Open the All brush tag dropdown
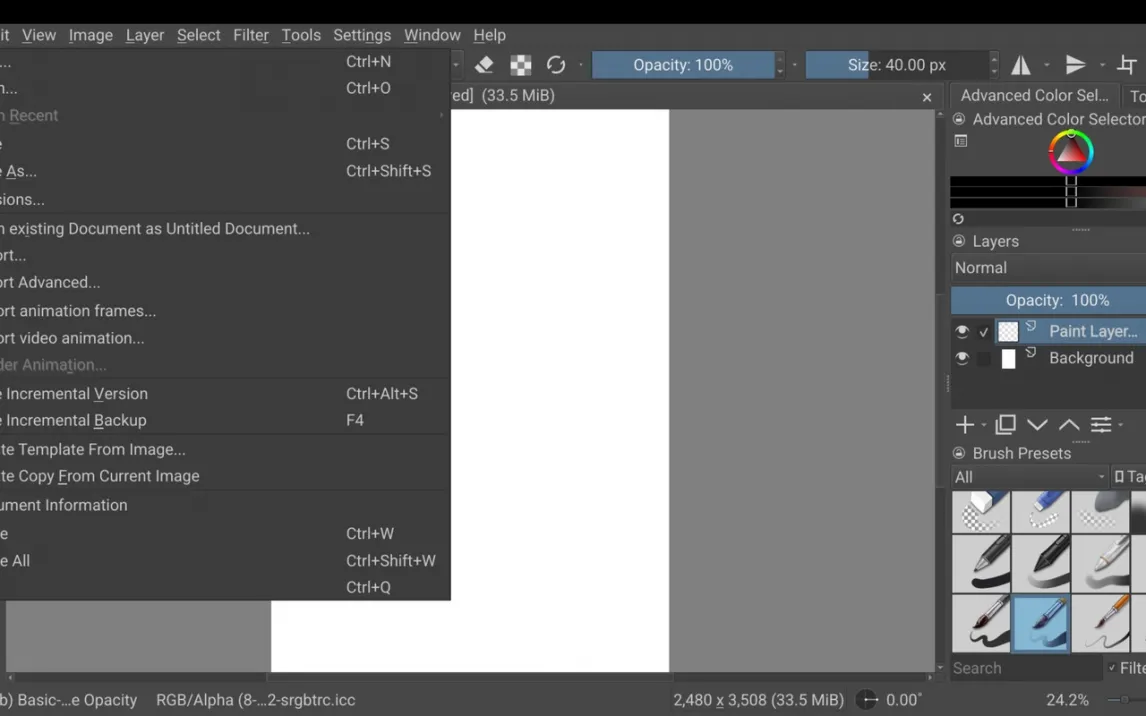1146x716 pixels. click(x=1029, y=477)
